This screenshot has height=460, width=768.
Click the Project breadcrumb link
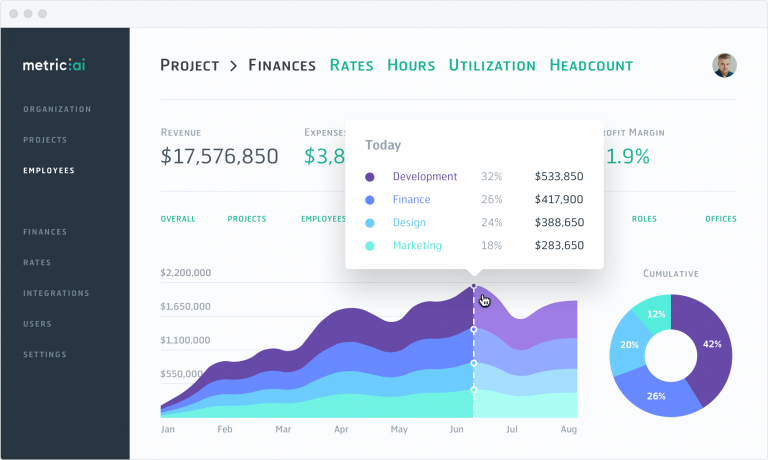[189, 66]
